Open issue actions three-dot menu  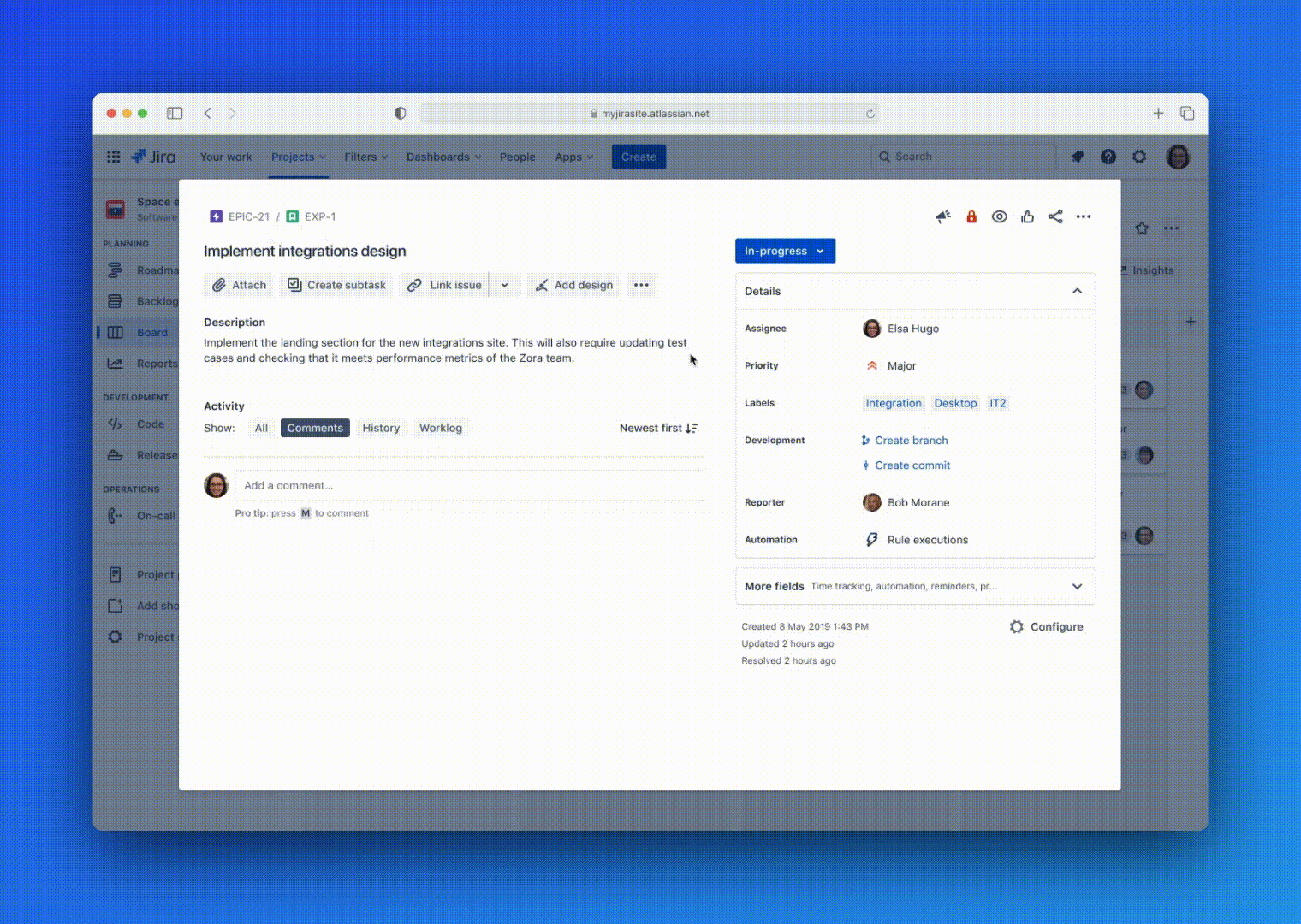point(1084,216)
